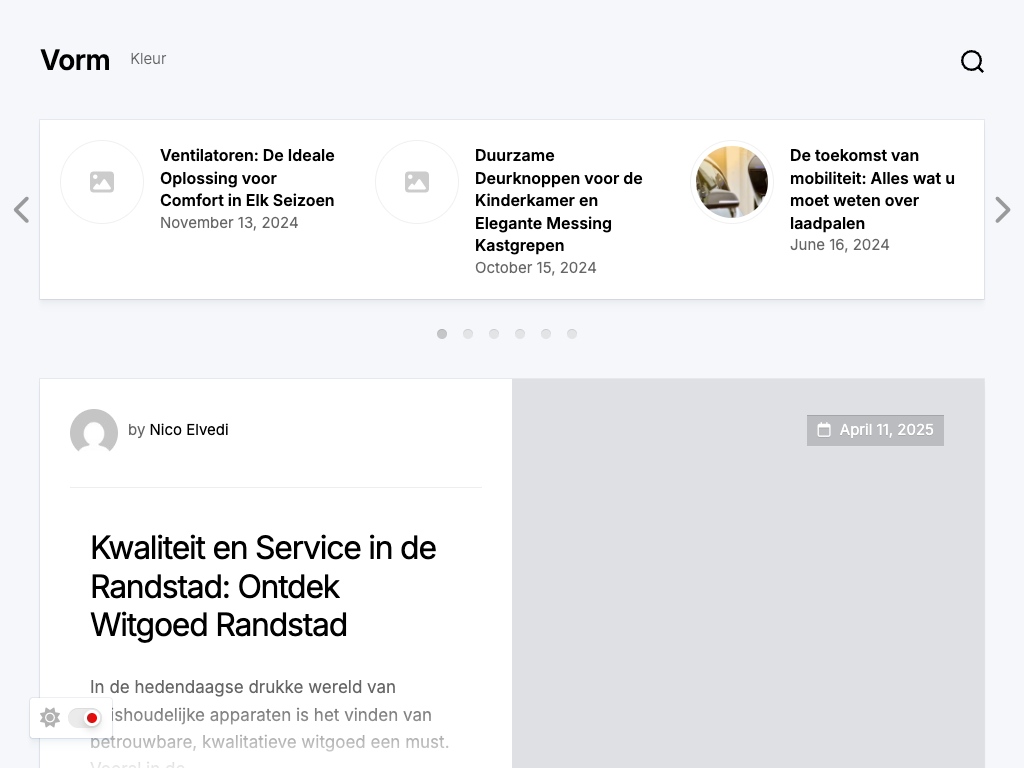Click Ventilatoren article placeholder image

102,182
